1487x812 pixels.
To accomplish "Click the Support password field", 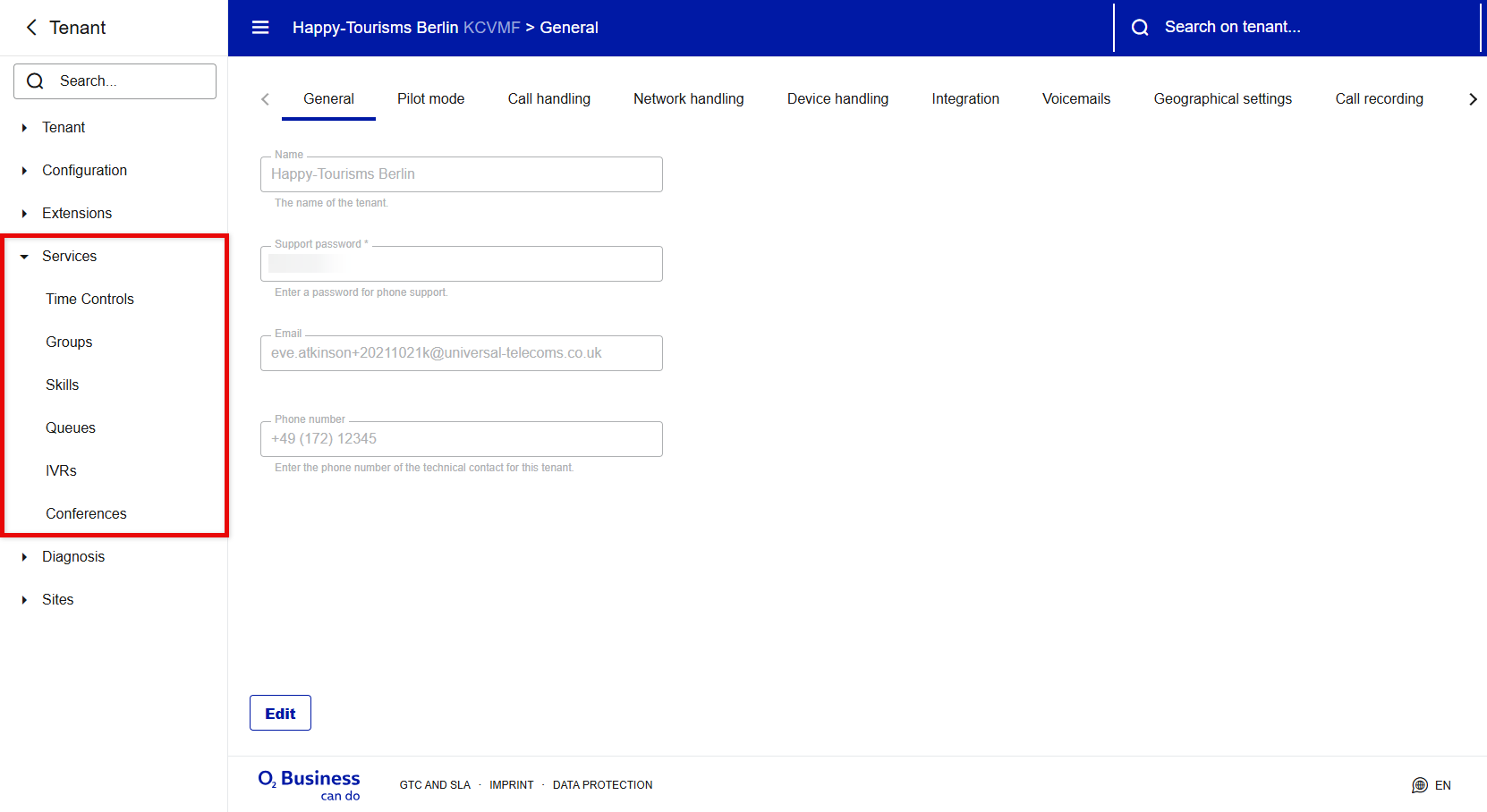I will 461,264.
